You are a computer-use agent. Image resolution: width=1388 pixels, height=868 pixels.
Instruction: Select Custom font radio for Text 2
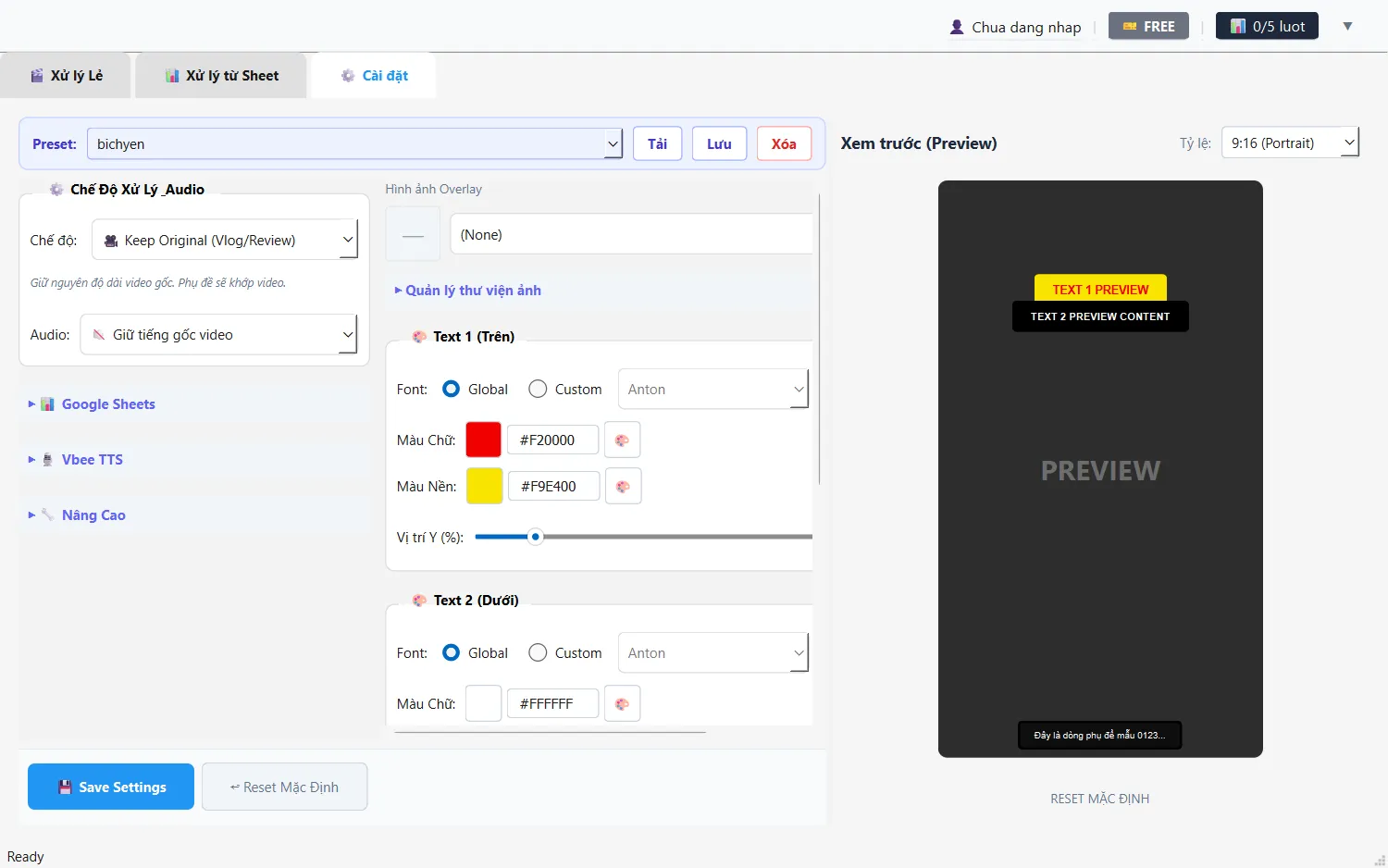click(x=538, y=653)
